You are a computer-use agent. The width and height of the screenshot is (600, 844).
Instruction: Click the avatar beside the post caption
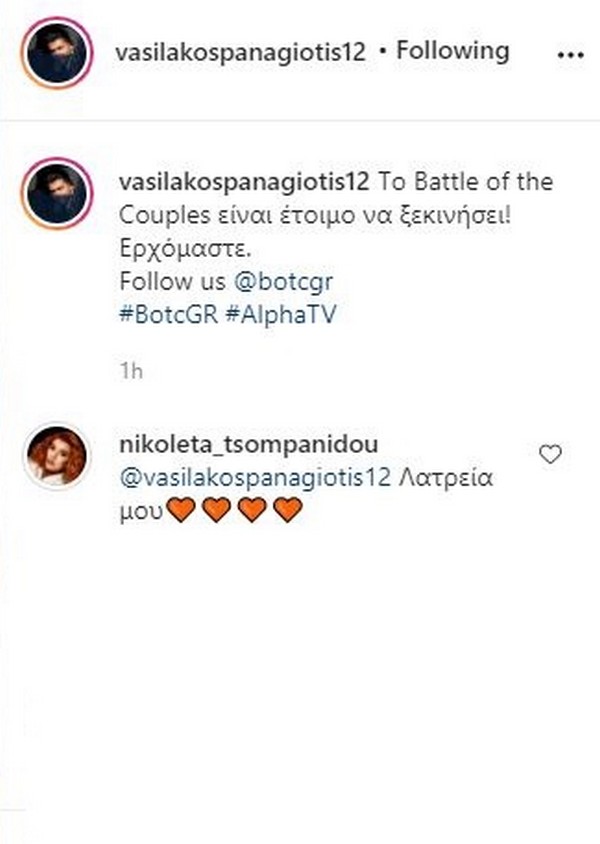57,194
